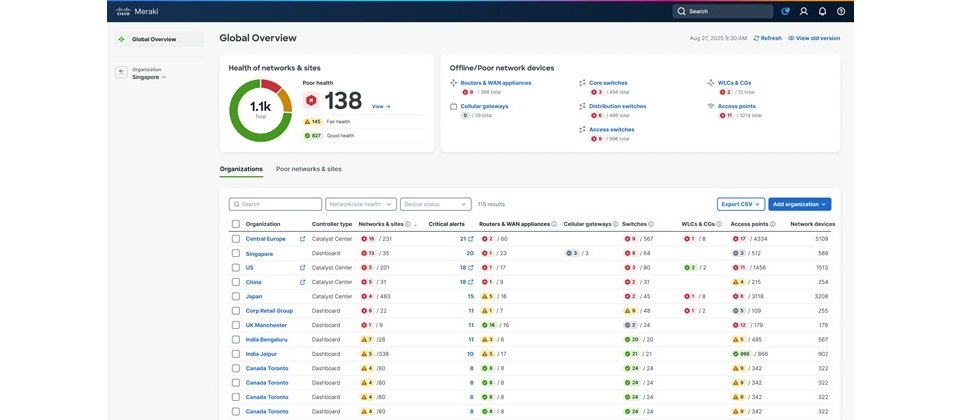Click the notifications bell icon
Viewport: 960px width, 420px height.
coord(822,11)
